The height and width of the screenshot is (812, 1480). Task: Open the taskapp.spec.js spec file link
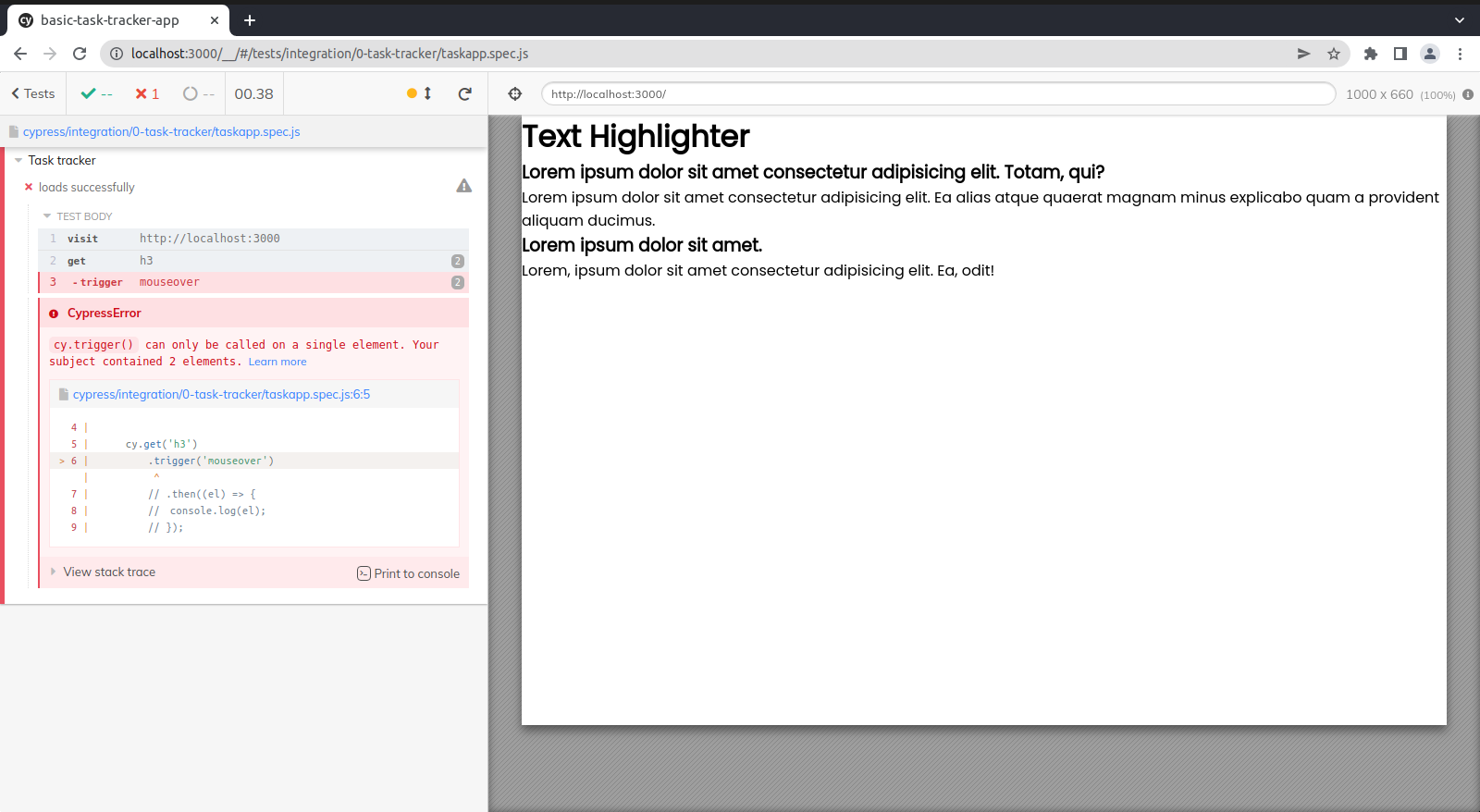162,132
